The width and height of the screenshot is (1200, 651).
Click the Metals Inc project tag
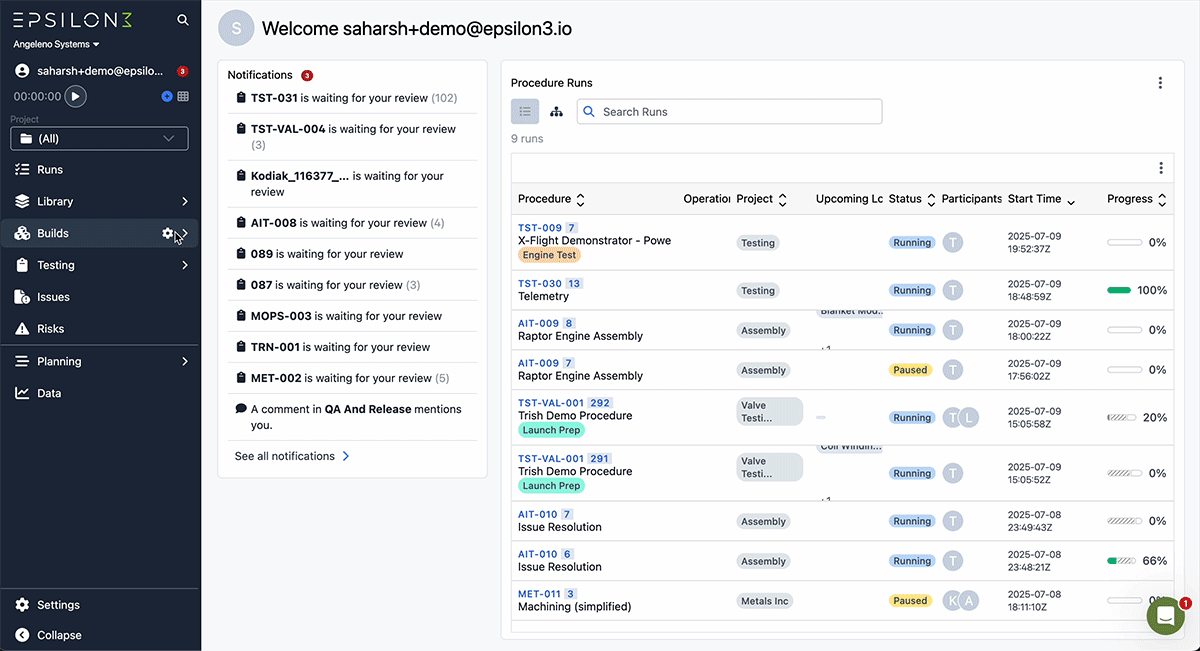click(x=764, y=601)
